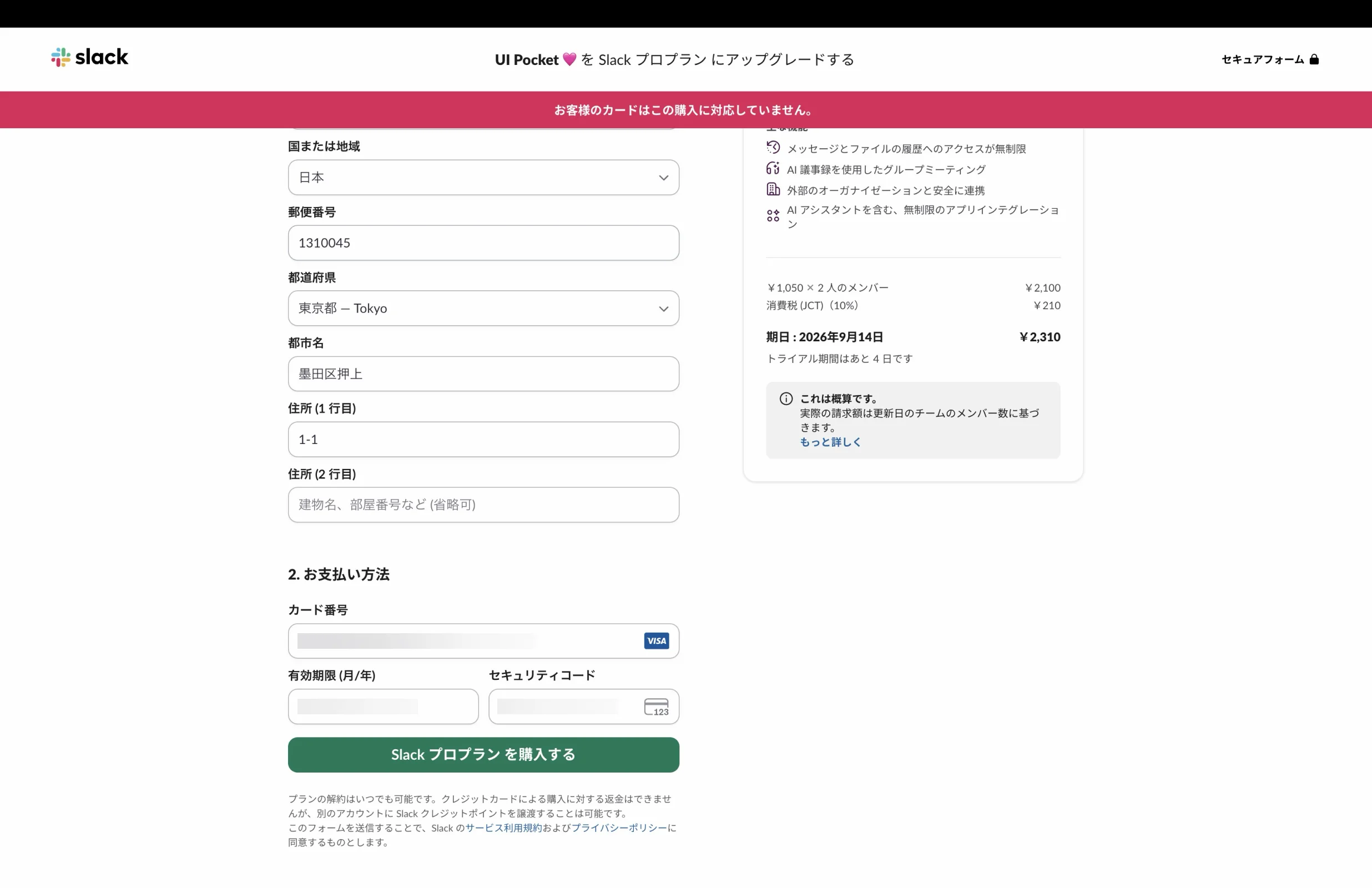Click the 住所 (2 行目) input field

pos(483,505)
